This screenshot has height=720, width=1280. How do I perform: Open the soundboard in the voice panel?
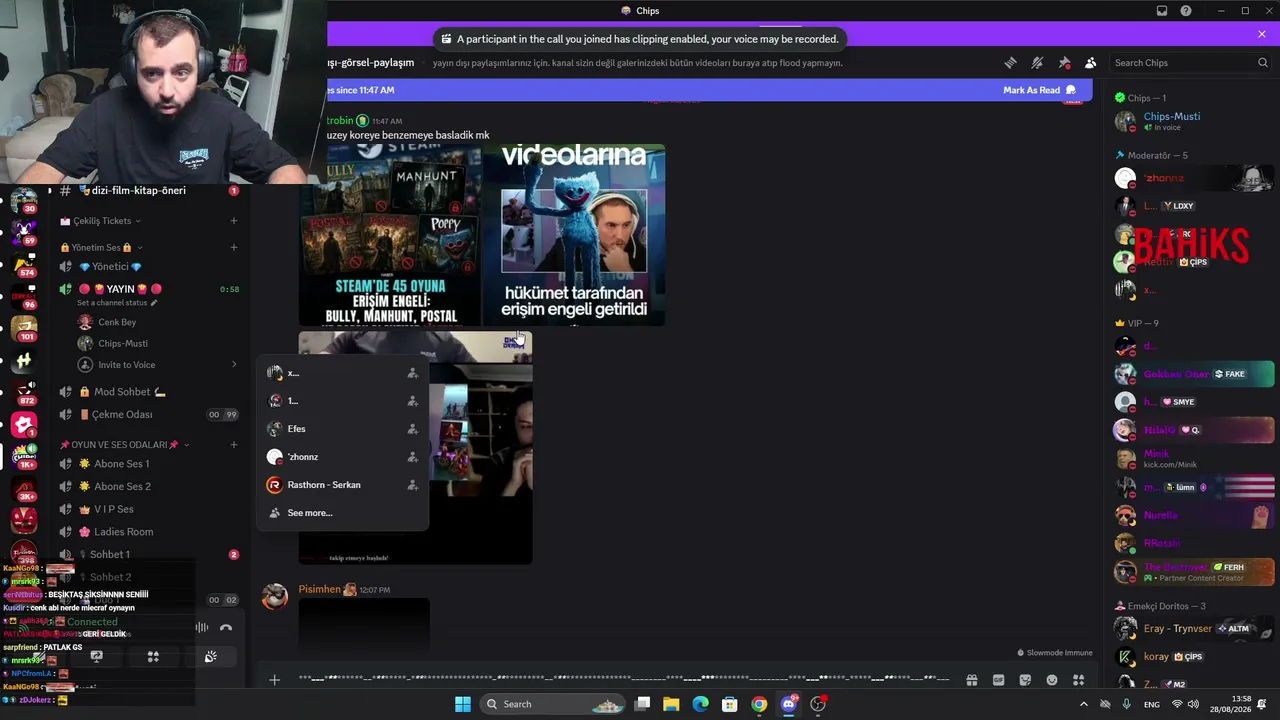click(210, 657)
